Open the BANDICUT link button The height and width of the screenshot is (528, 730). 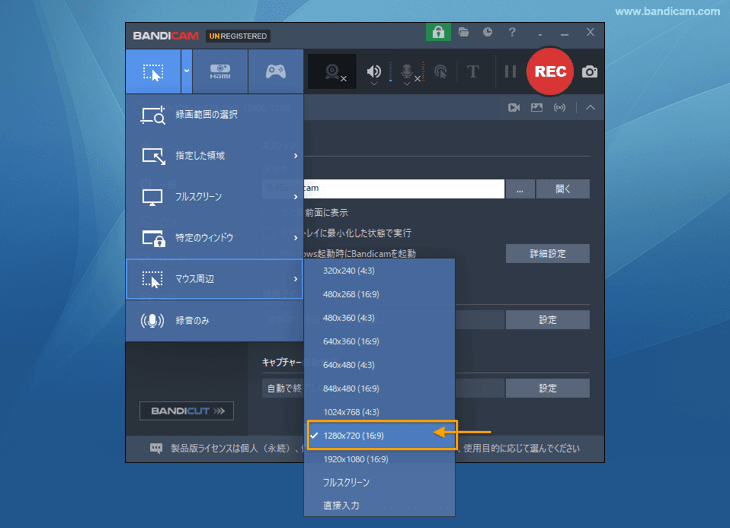pos(186,411)
